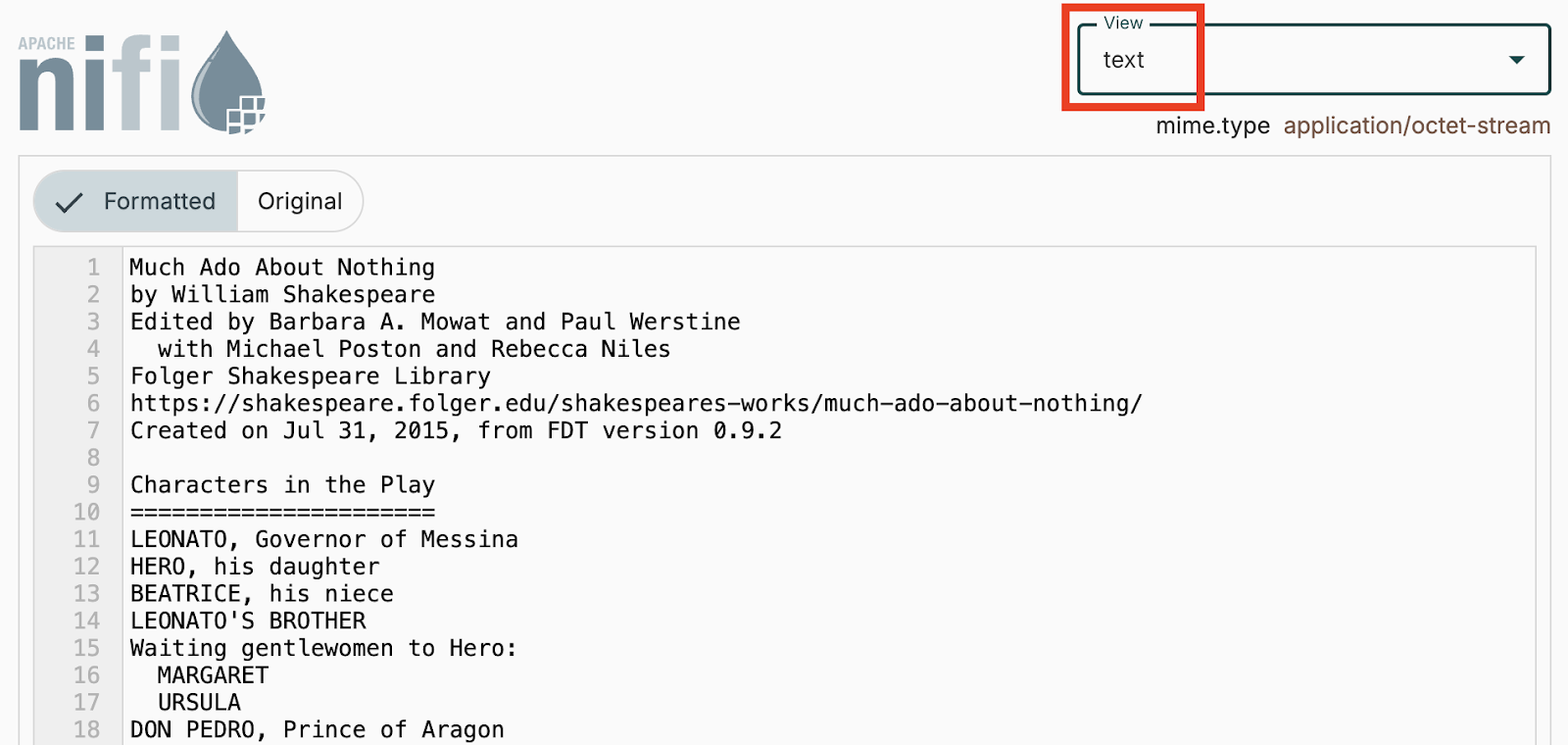The width and height of the screenshot is (1568, 745).
Task: Expand the View dropdown arrow
Action: (x=1516, y=60)
